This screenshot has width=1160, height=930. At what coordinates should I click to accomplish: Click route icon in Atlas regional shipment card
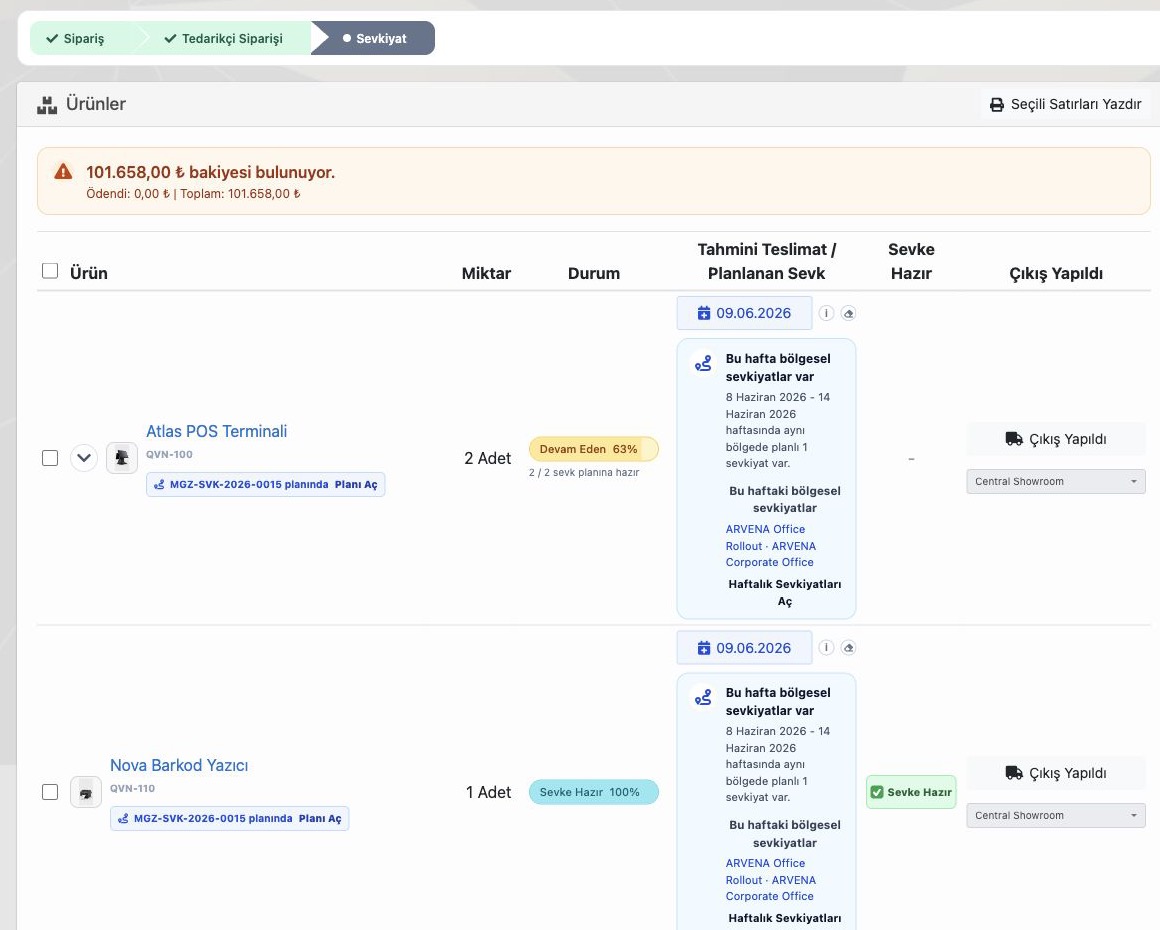point(703,363)
